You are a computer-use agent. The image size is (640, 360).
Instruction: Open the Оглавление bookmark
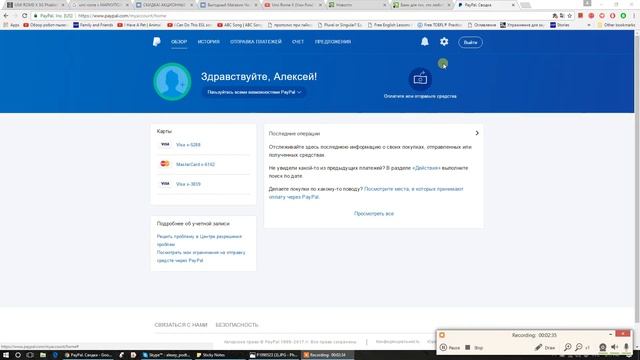coord(482,25)
